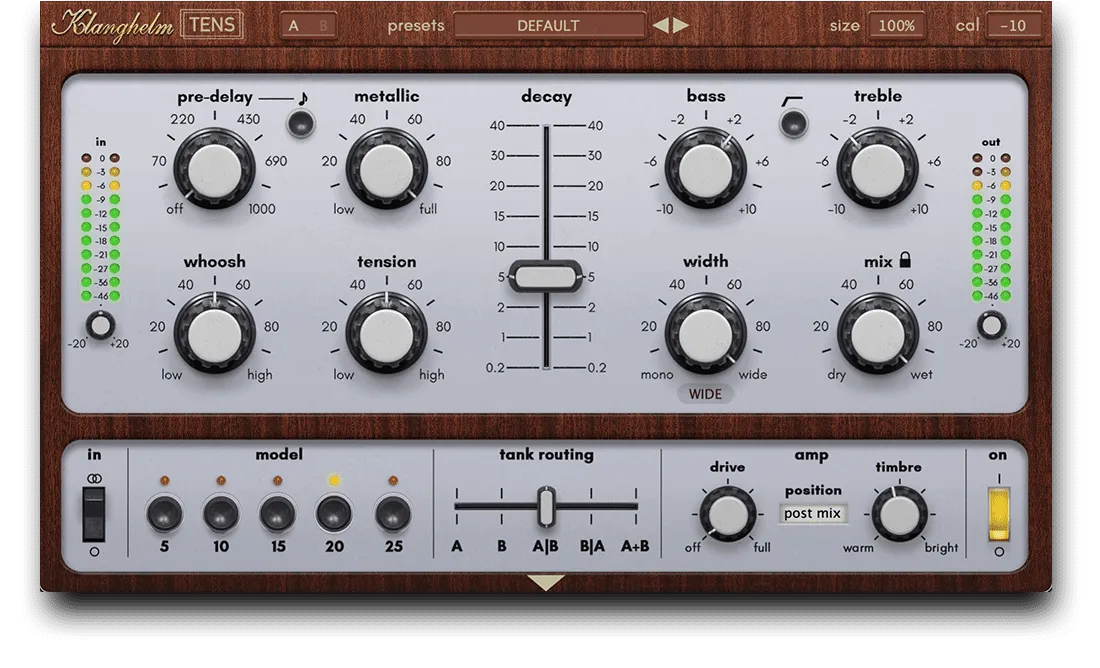The image size is (1100, 668).
Task: Toggle the yellow on power switch
Action: 998,514
